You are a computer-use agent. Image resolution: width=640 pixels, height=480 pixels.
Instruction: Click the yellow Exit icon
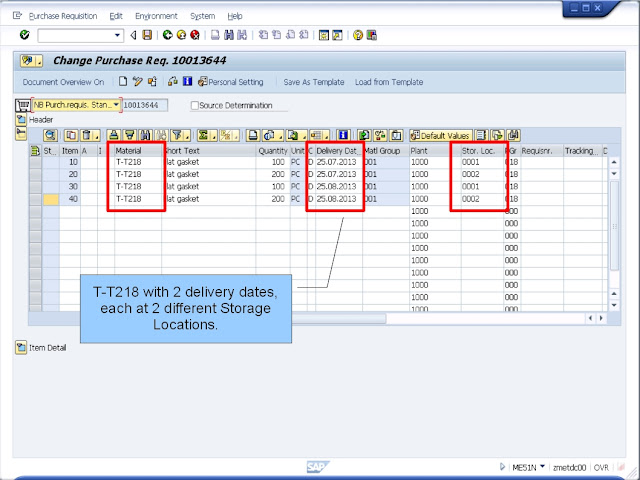click(181, 35)
